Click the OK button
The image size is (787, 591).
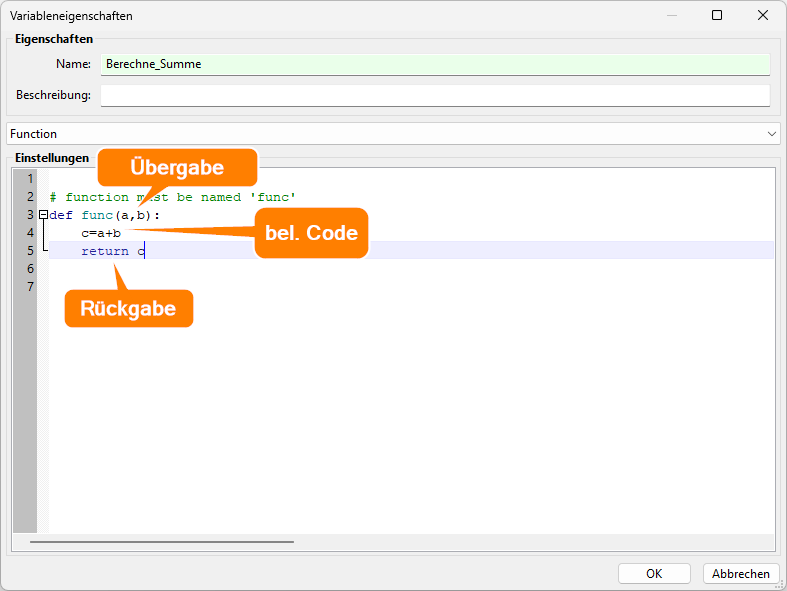654,573
